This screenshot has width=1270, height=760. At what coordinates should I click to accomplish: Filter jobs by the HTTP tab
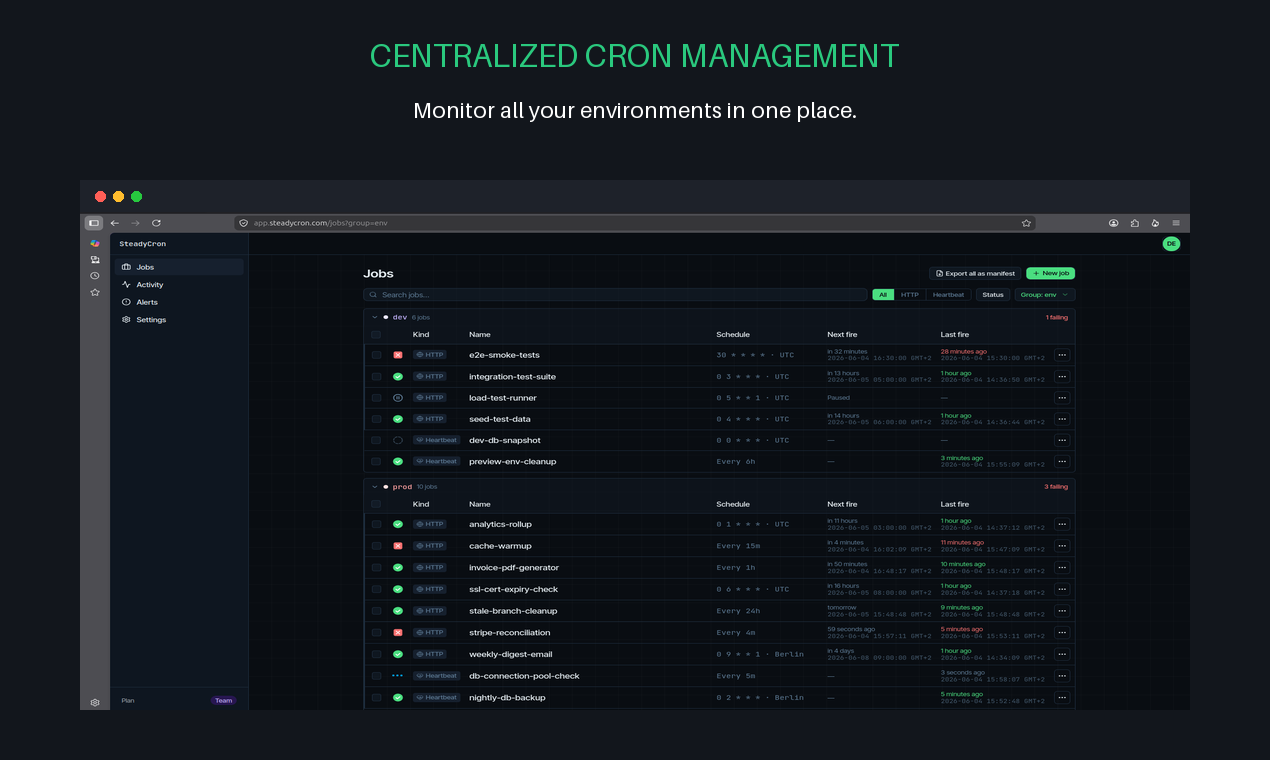point(909,295)
